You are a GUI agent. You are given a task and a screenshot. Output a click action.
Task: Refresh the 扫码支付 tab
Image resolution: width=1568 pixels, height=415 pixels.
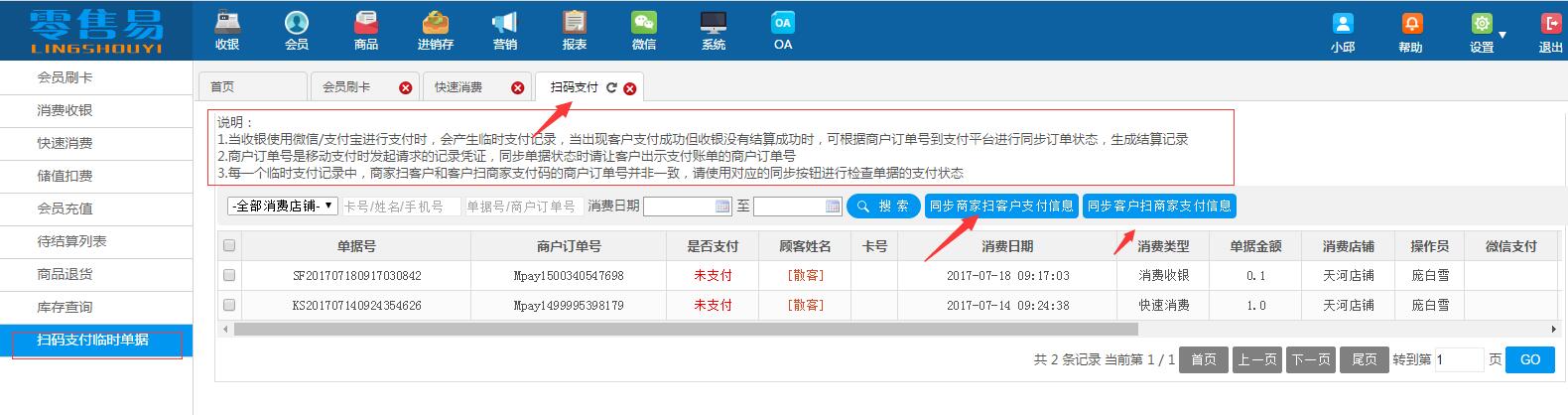click(611, 87)
